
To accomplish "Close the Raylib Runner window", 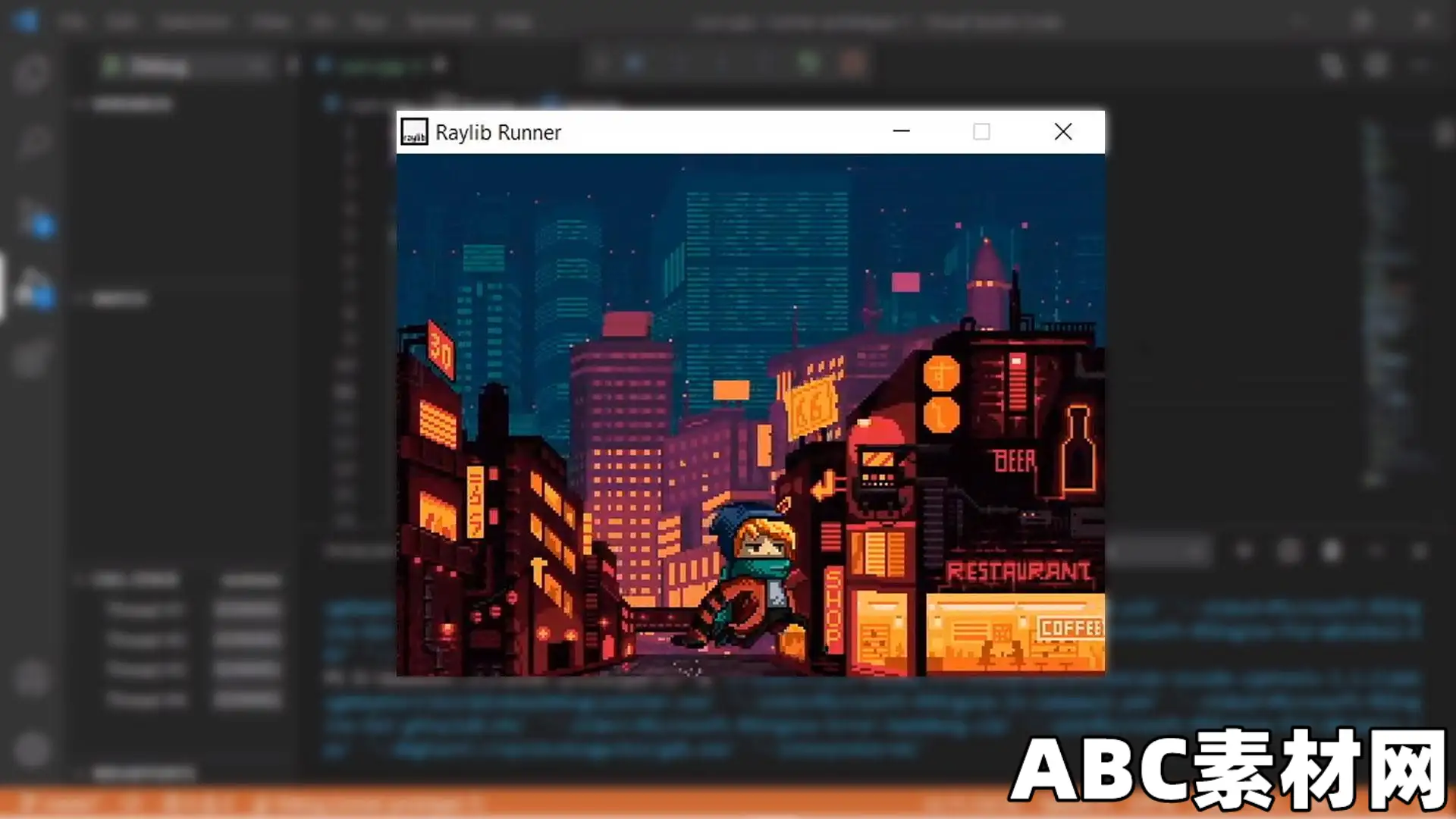I will [1063, 132].
